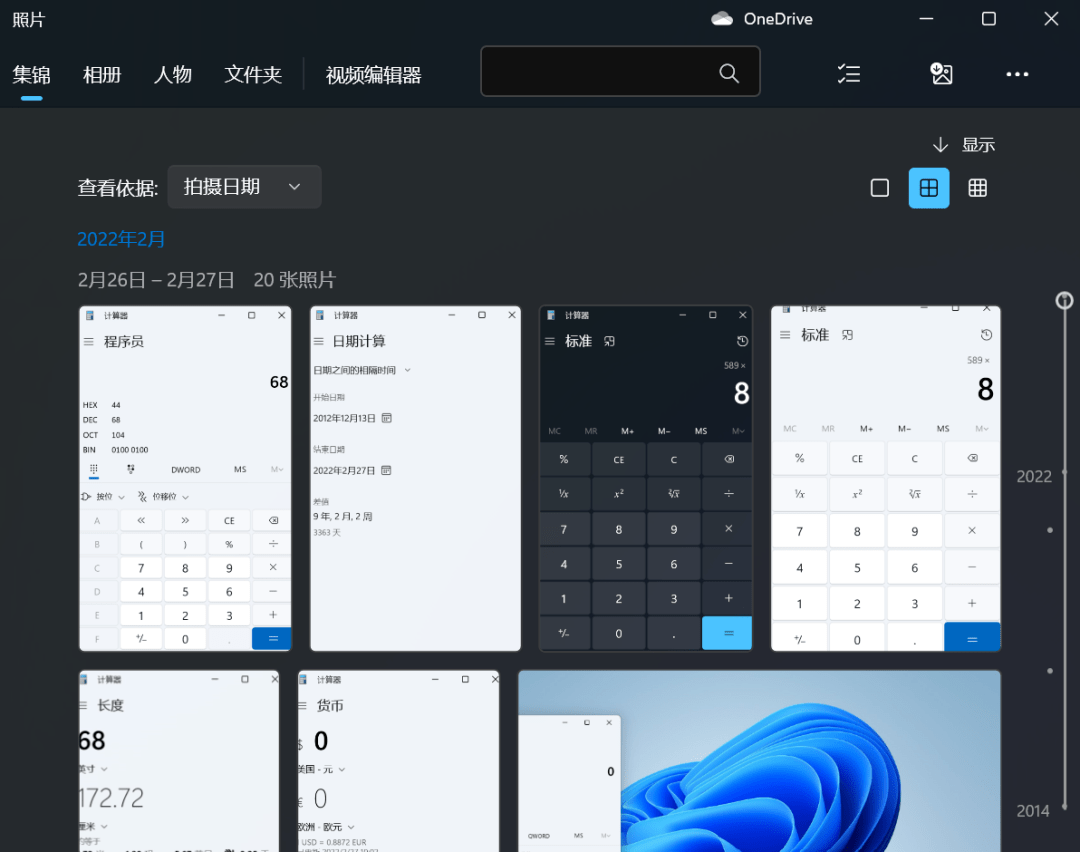Click the image import icon
Screen dimensions: 1080x852
point(941,73)
